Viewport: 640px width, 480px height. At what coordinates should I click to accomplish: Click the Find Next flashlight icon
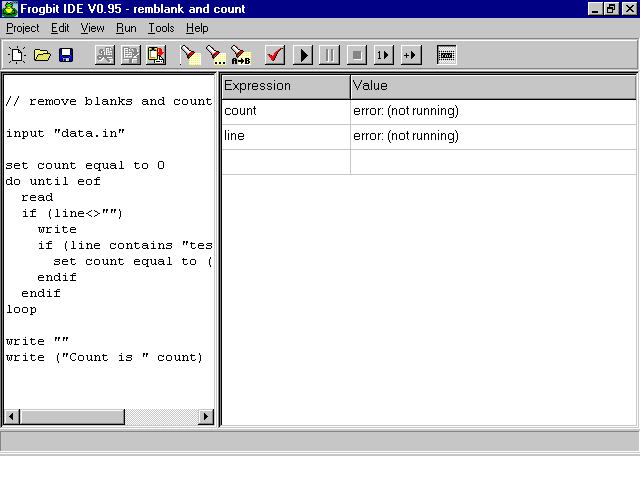point(215,55)
